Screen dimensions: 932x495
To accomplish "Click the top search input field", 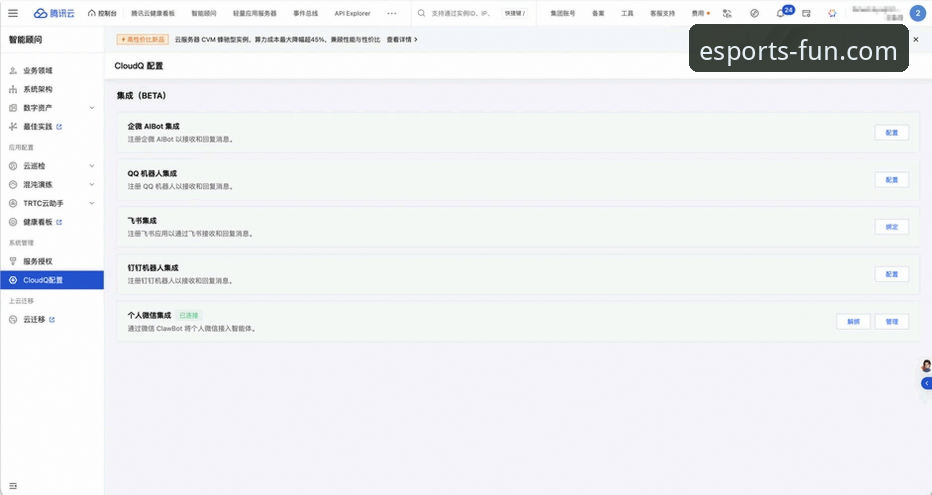I will click(x=463, y=13).
